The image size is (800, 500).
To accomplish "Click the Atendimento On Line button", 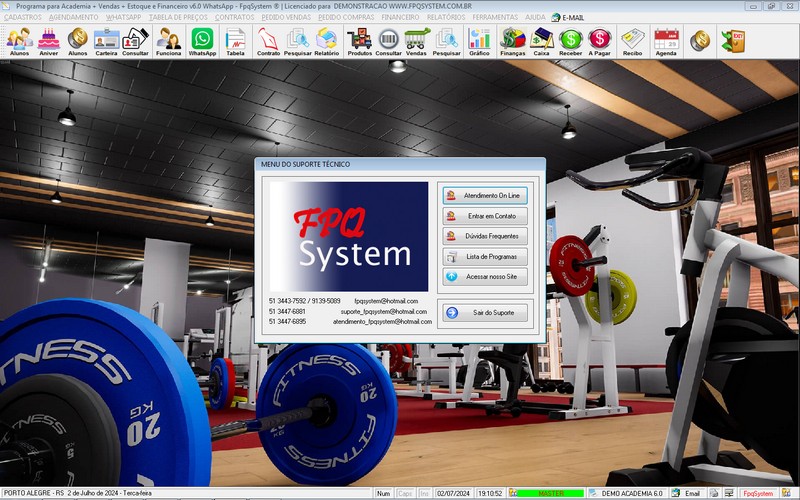I will point(485,195).
